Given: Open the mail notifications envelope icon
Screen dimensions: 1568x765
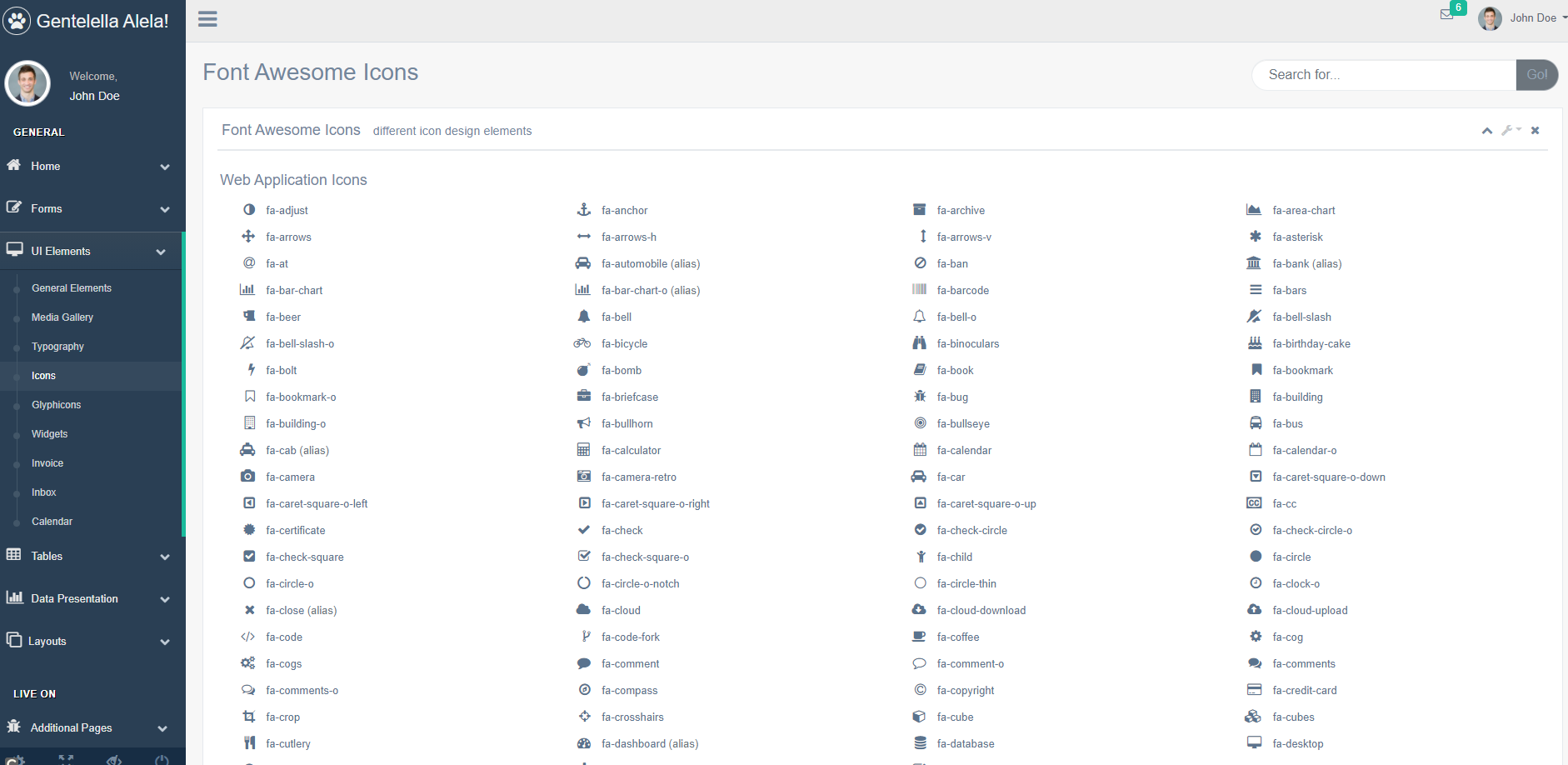Looking at the screenshot, I should point(1447,15).
